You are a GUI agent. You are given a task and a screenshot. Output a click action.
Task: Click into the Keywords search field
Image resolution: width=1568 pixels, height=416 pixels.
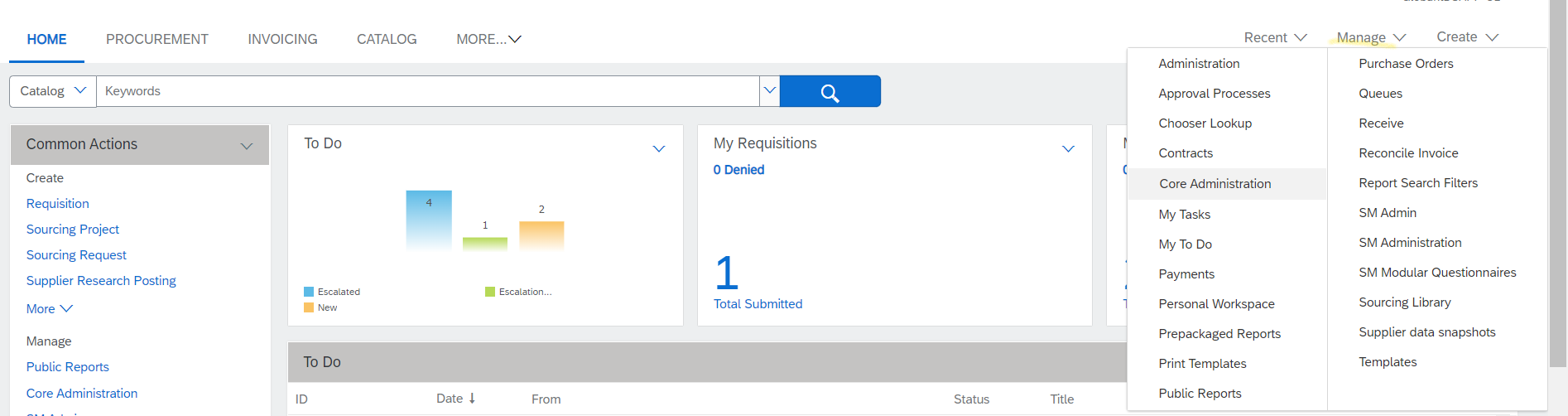click(427, 91)
